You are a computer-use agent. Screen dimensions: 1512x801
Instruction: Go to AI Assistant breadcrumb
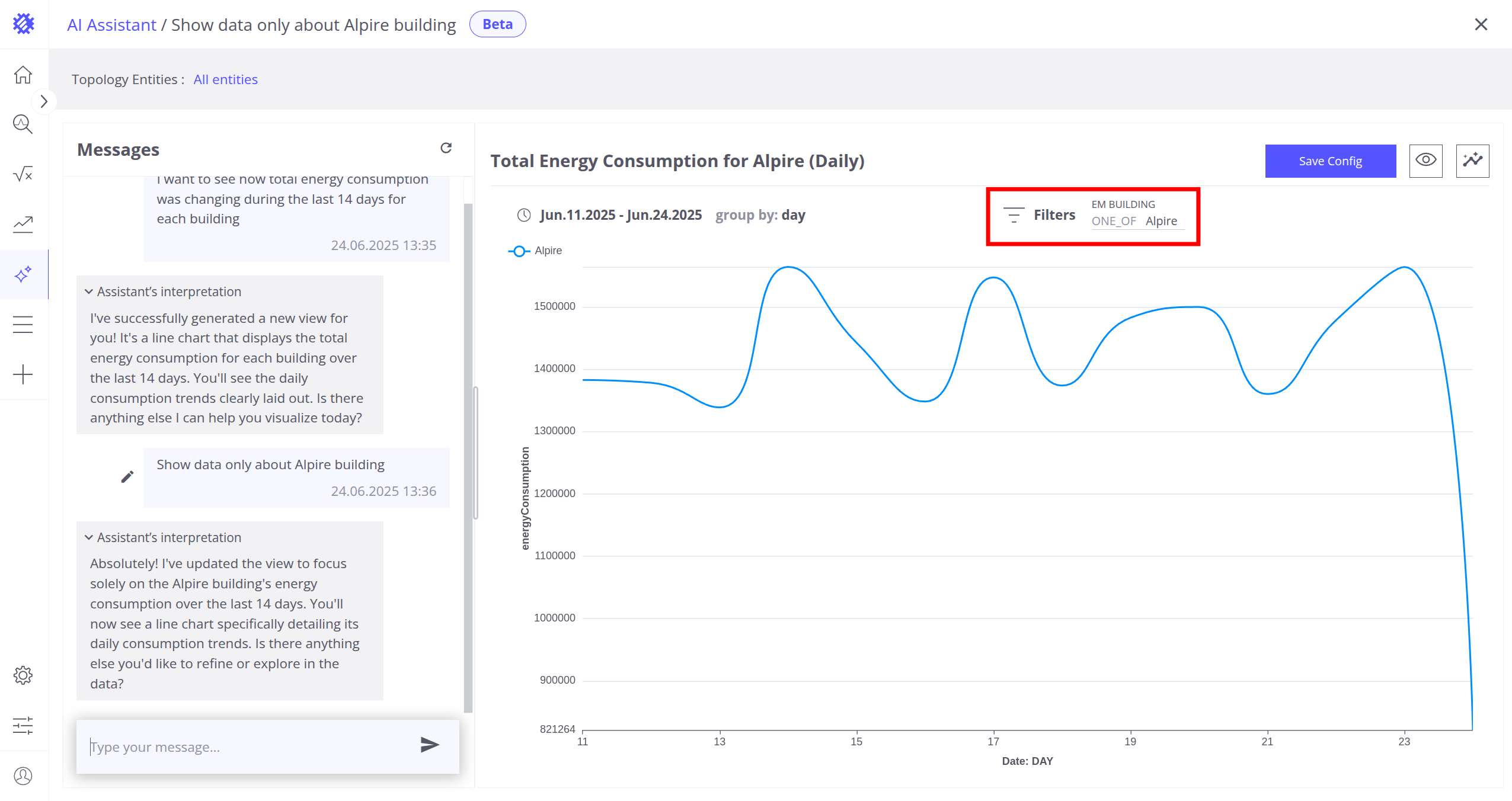tap(111, 25)
